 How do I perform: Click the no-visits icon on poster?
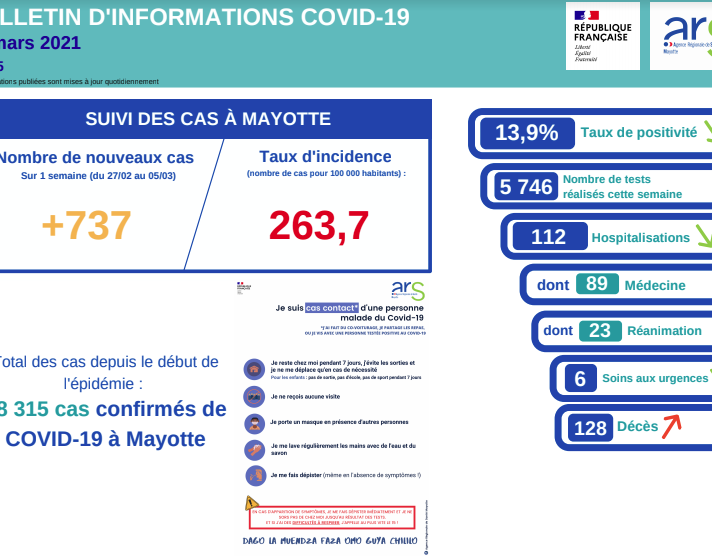pos(254,396)
